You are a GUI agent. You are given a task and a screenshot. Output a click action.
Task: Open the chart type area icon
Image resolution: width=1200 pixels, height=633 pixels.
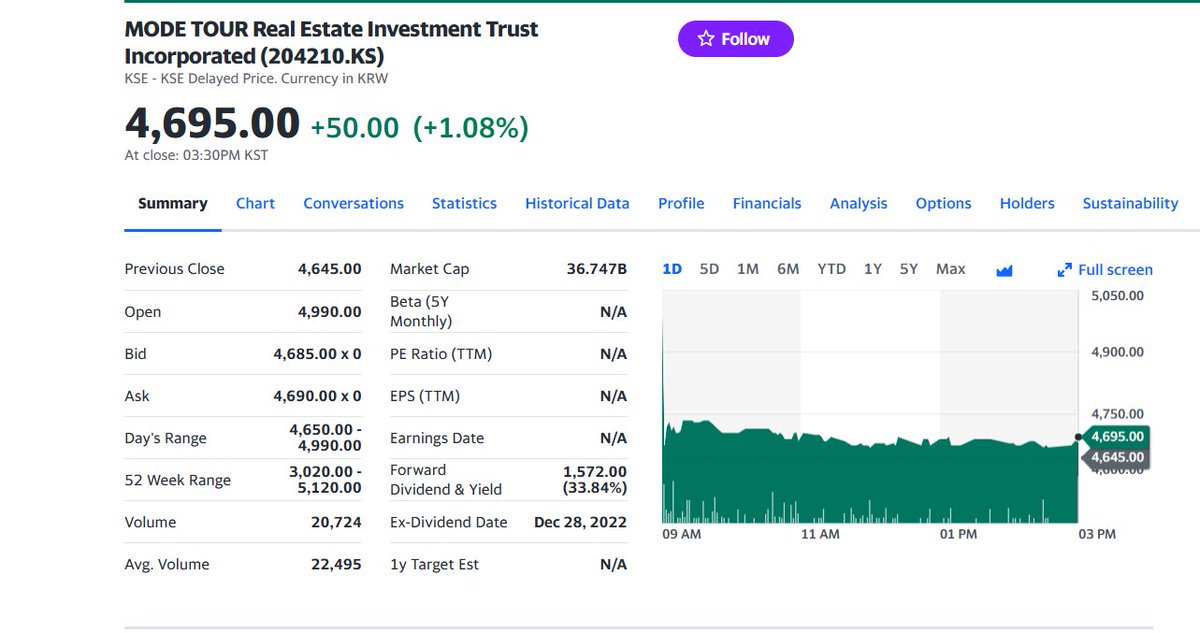pos(1005,270)
